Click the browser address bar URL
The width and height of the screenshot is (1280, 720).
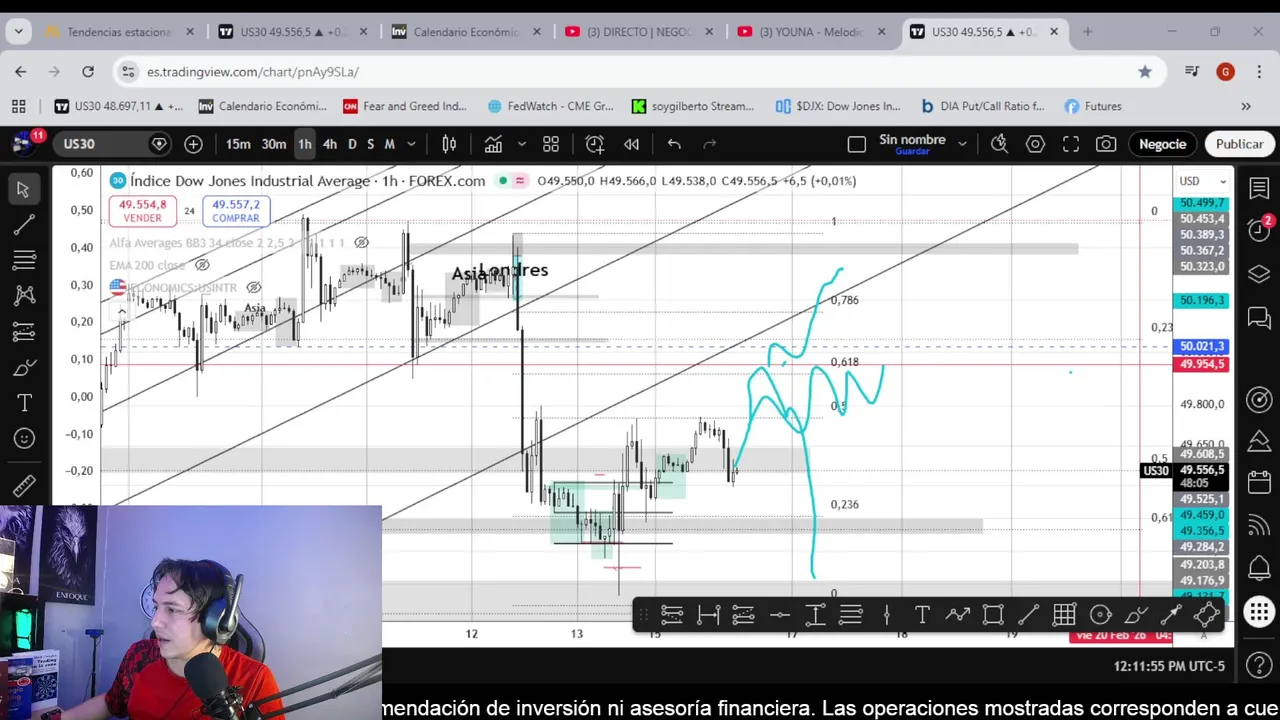[x=252, y=72]
